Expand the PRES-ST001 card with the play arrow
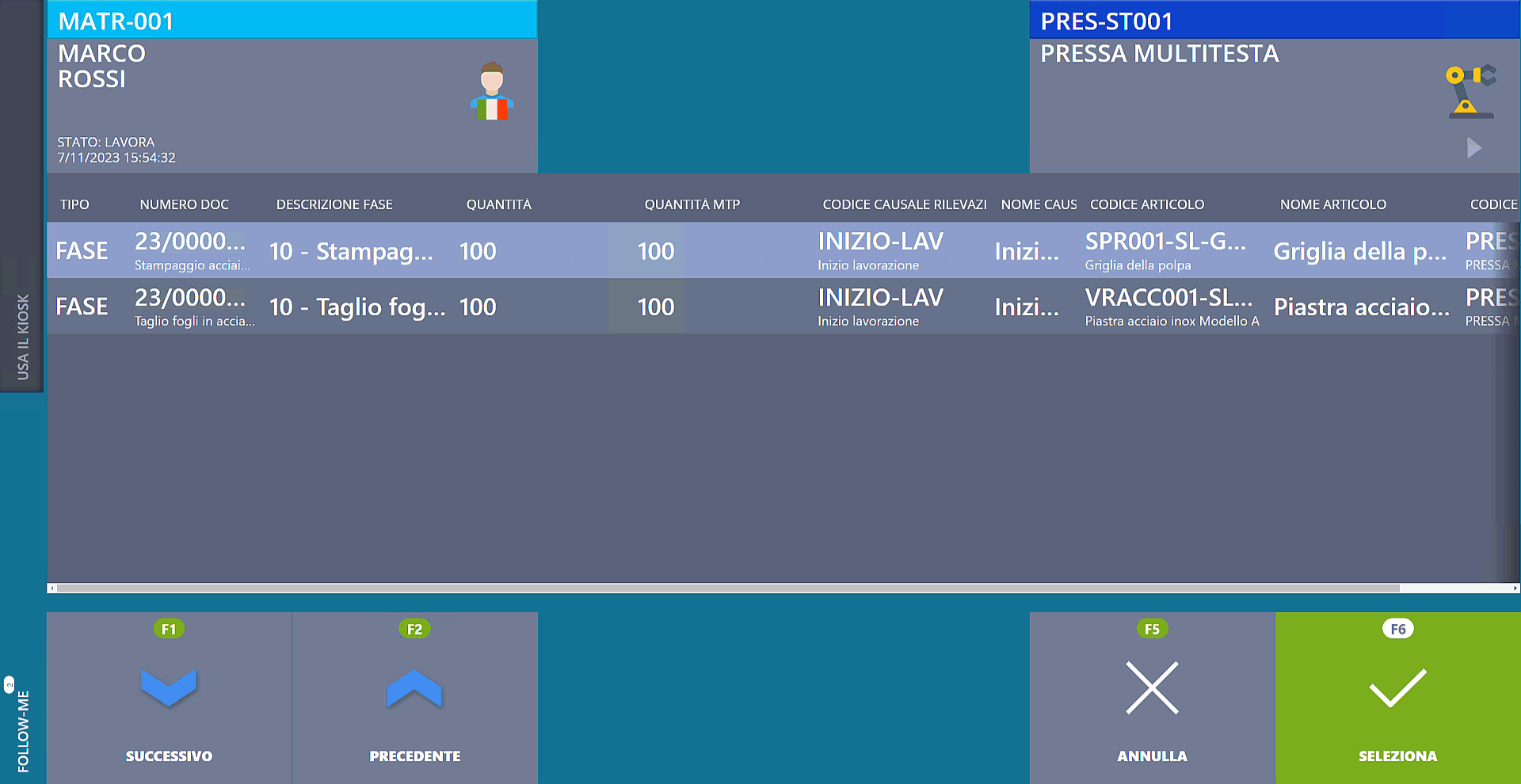Viewport: 1521px width, 784px height. [1473, 148]
